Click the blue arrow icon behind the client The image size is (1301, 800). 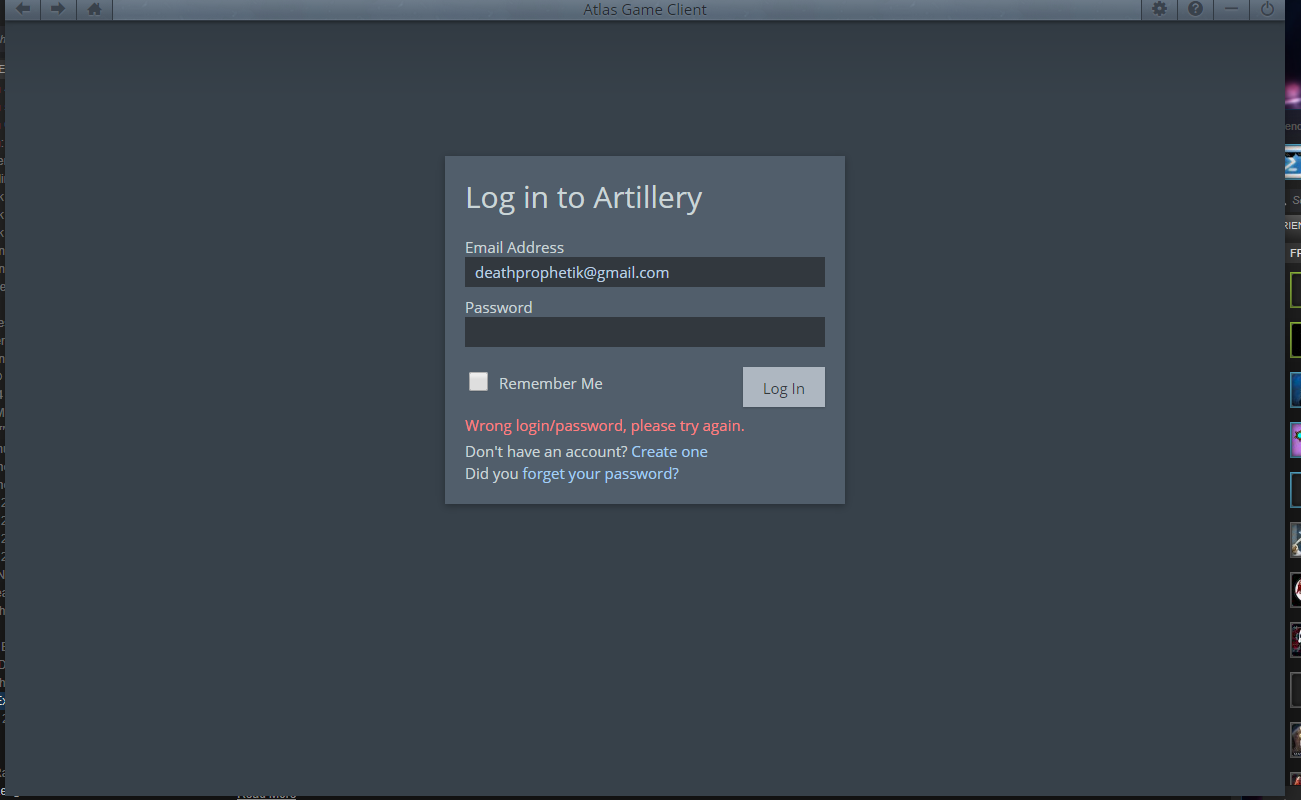coord(1293,164)
